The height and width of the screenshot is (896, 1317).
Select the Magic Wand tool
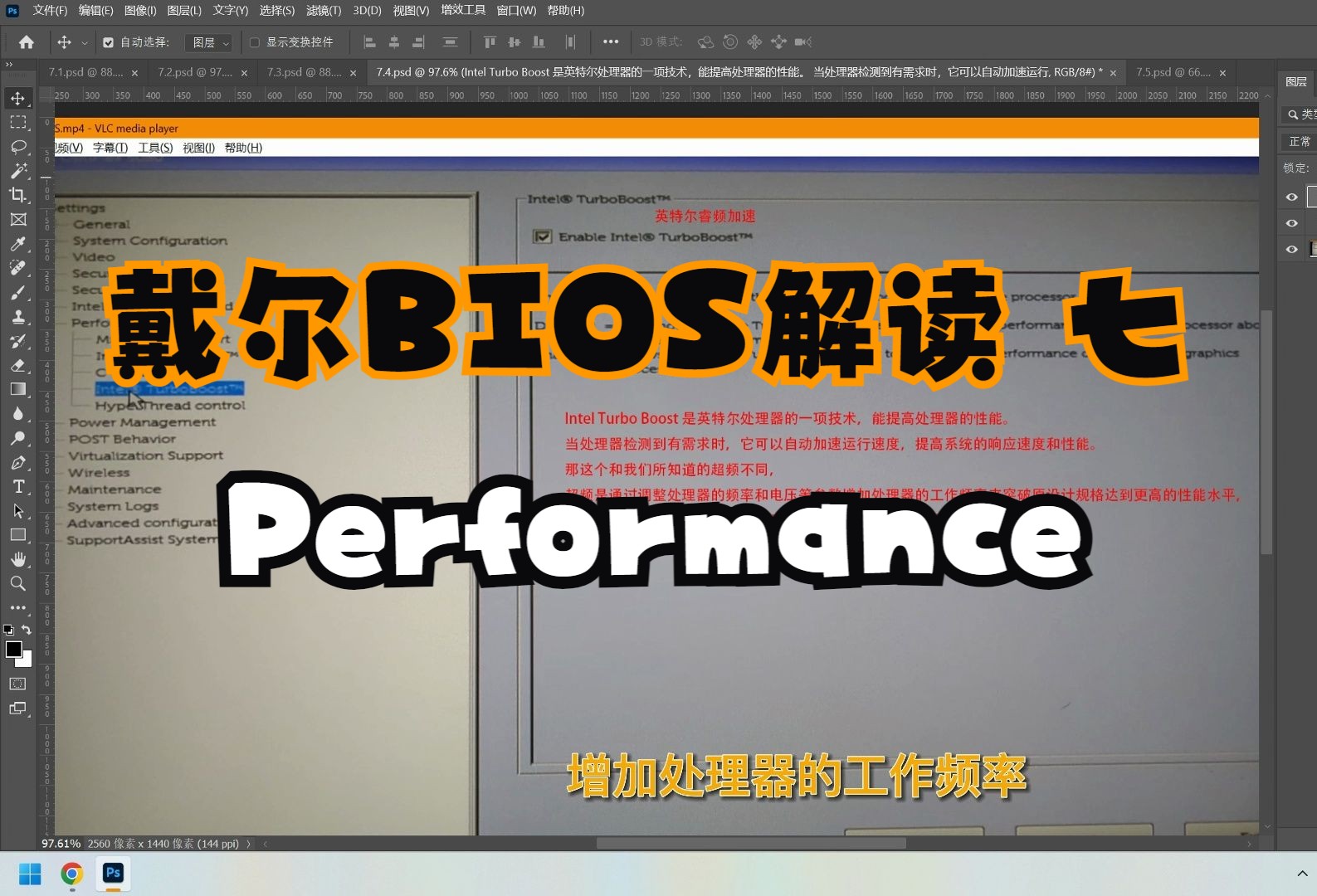[17, 171]
